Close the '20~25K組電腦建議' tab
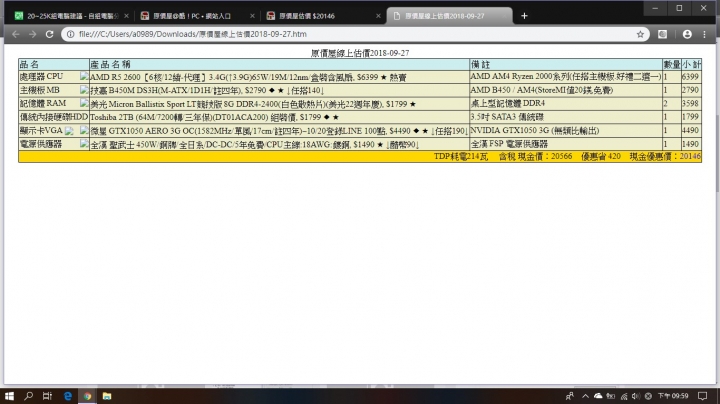Image resolution: width=720 pixels, height=404 pixels. click(x=126, y=16)
